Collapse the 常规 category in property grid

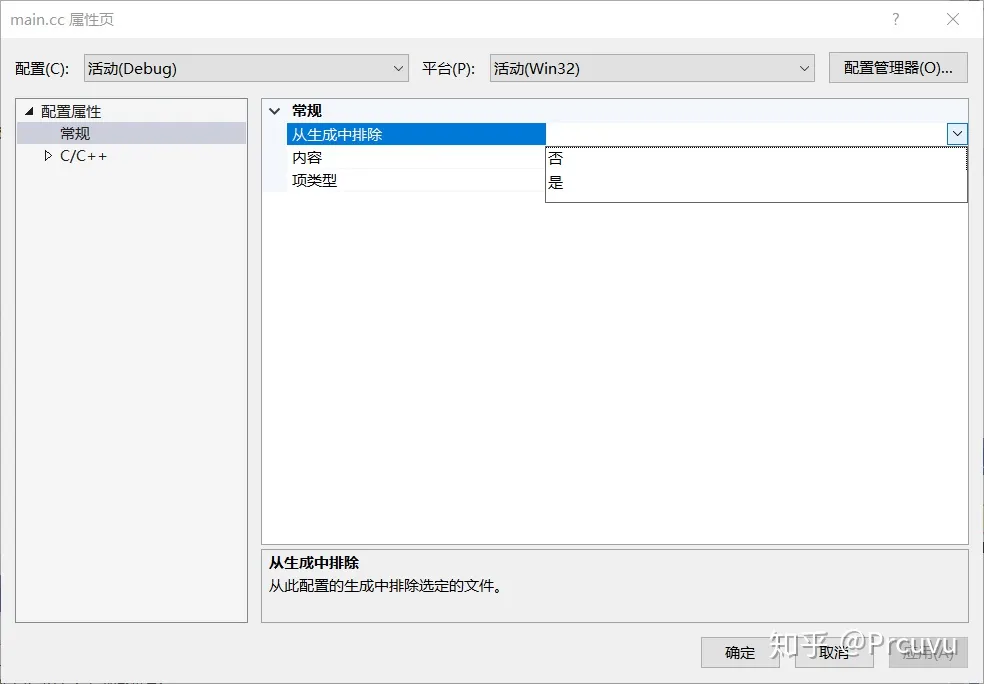pos(275,111)
